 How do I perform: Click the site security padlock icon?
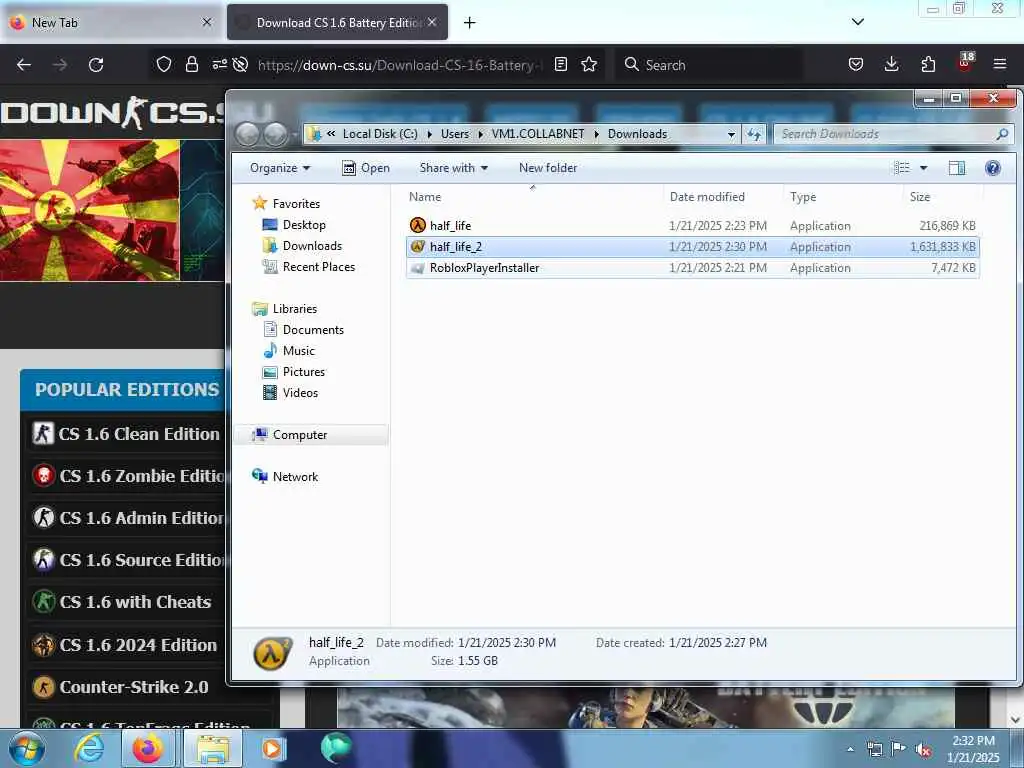coord(191,65)
